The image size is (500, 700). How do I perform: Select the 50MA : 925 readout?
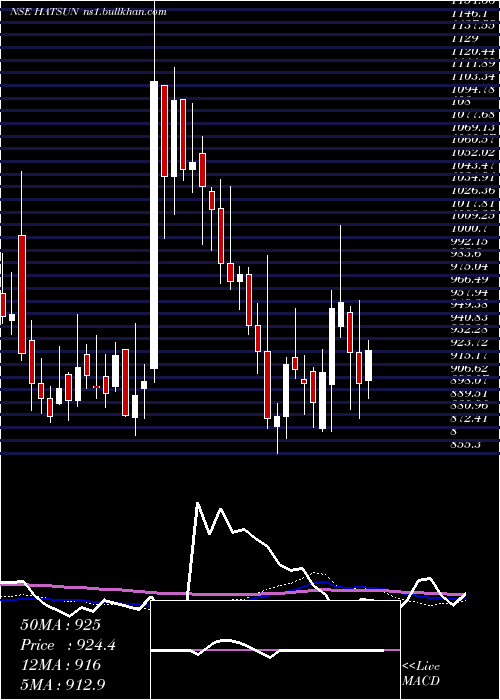tap(60, 625)
